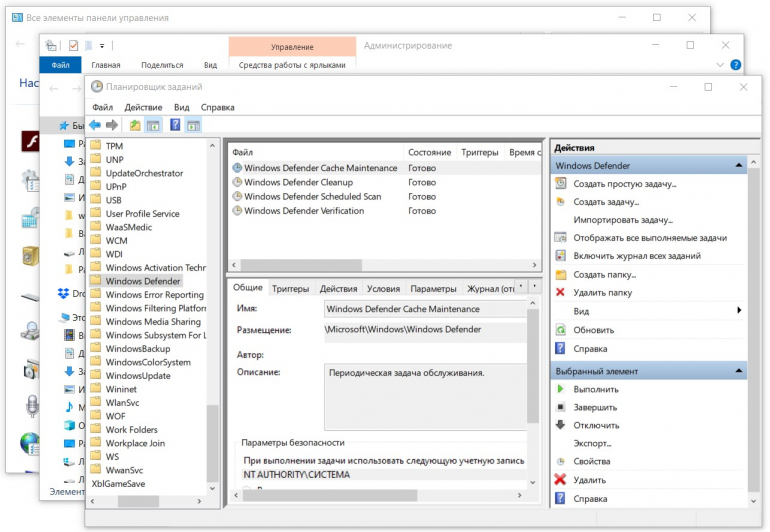
Task: Switch to the Действия tab
Action: tap(338, 289)
